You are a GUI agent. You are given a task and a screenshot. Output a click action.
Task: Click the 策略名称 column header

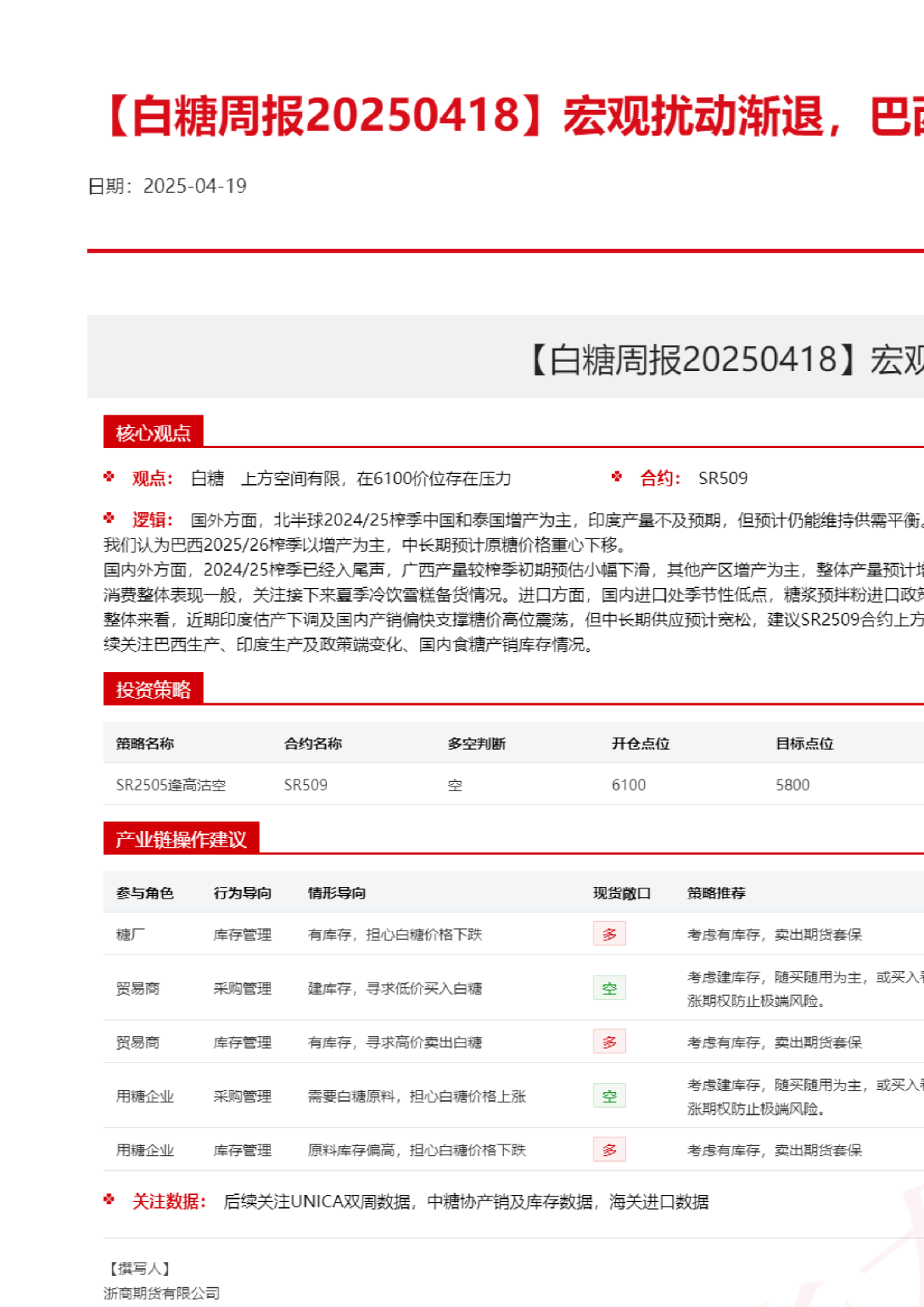pyautogui.click(x=145, y=744)
